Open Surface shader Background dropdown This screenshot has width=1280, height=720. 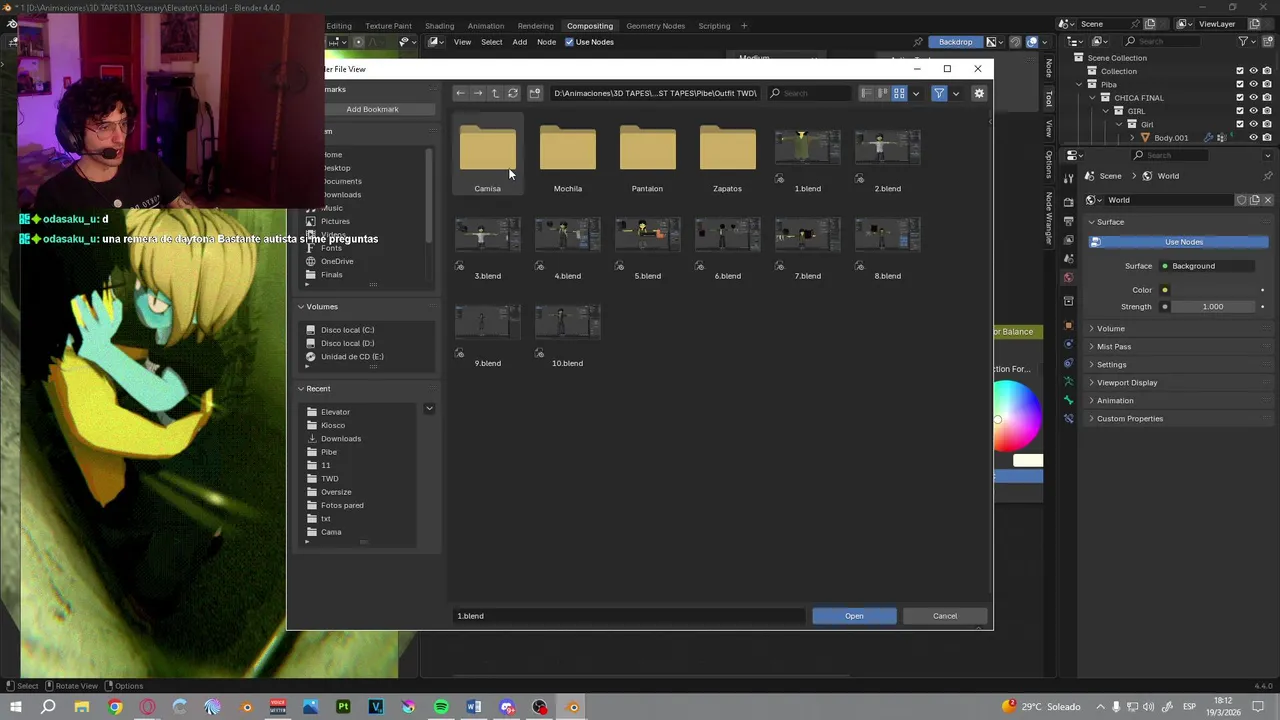click(1207, 266)
